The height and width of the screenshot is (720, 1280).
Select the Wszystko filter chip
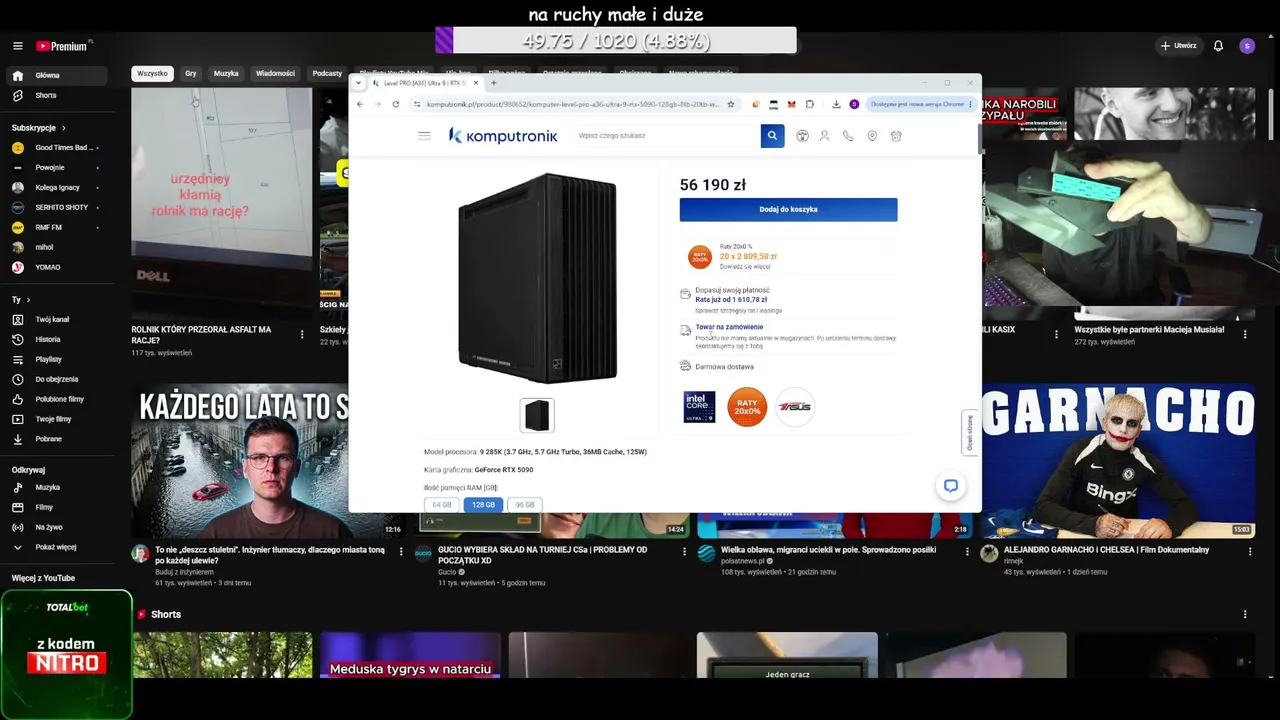pyautogui.click(x=153, y=73)
